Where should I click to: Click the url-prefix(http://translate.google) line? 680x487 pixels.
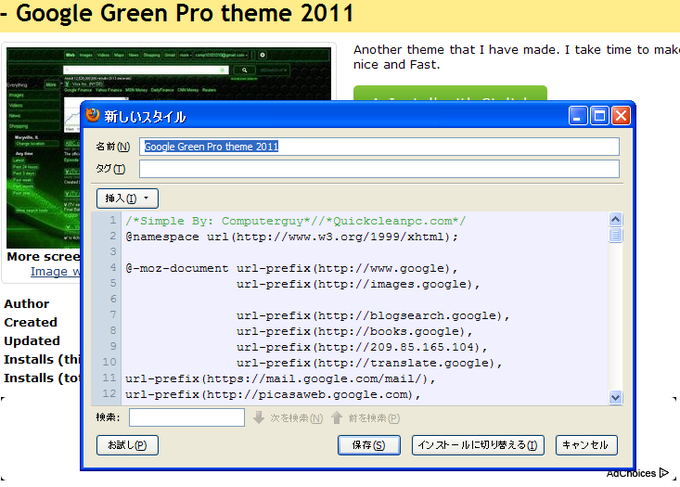369,363
